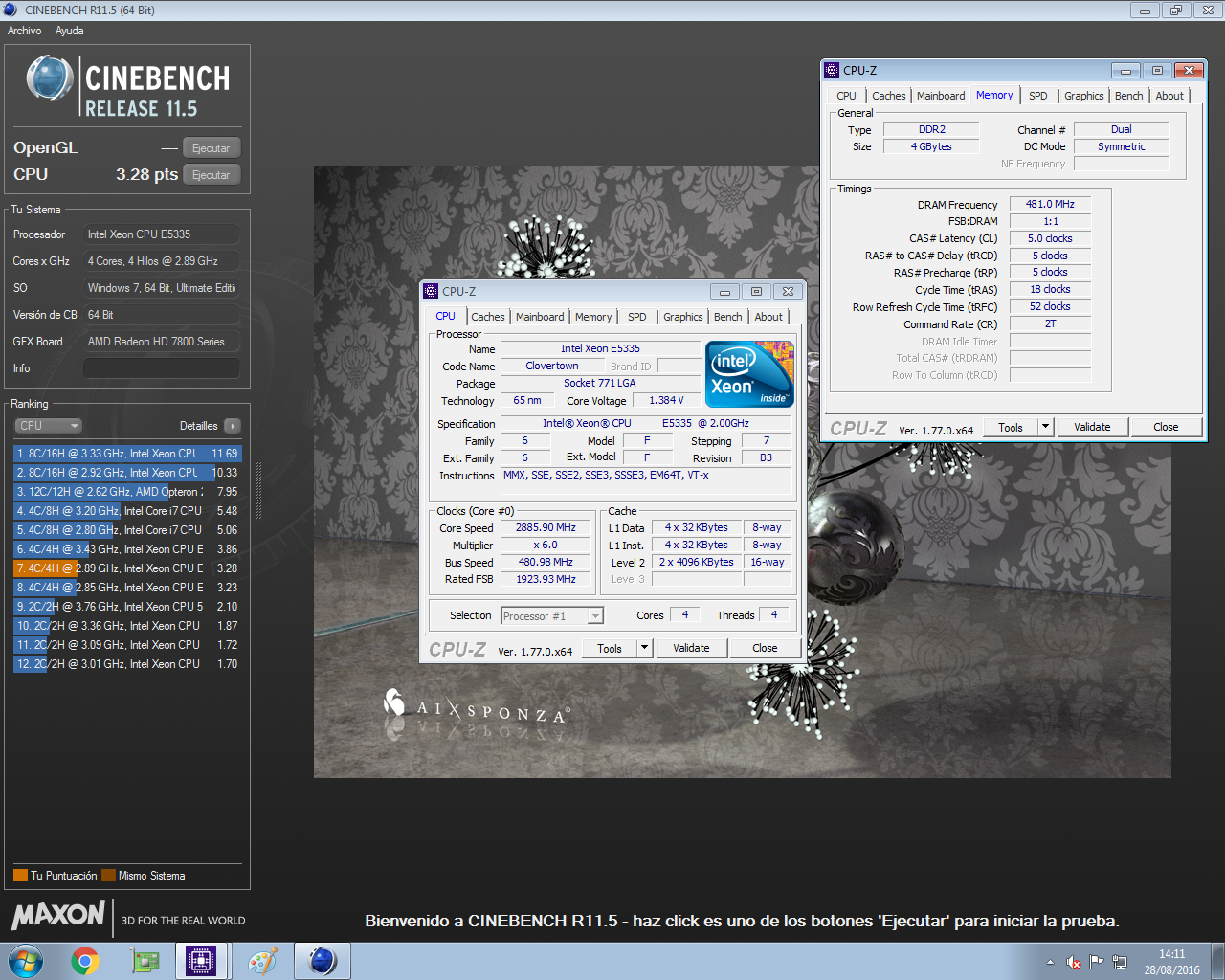The height and width of the screenshot is (980, 1225).
Task: Select ranking row 9 scoring 2.10
Action: (126, 607)
